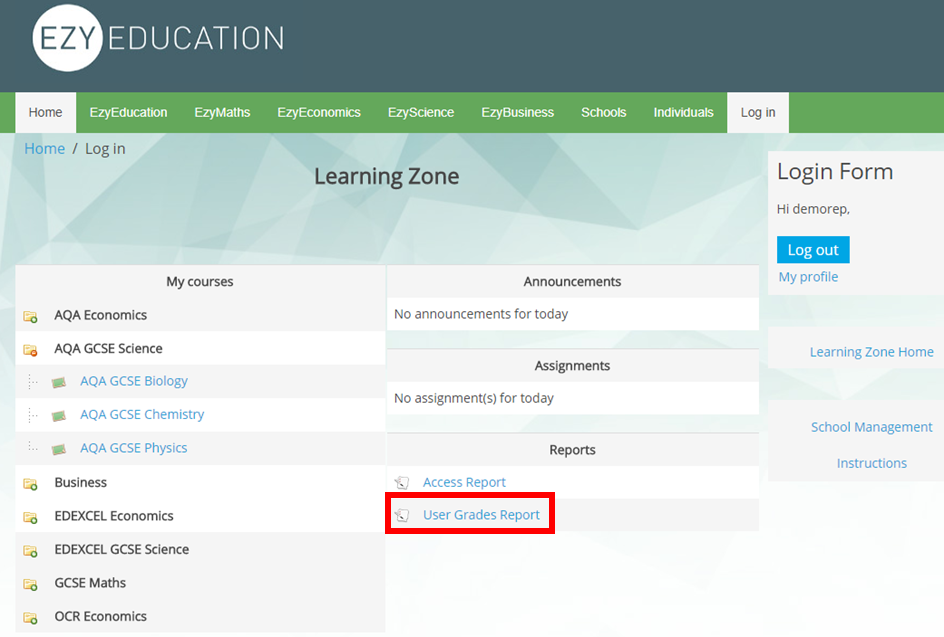Open the User Grades Report link
The width and height of the screenshot is (944, 637).
tap(481, 515)
